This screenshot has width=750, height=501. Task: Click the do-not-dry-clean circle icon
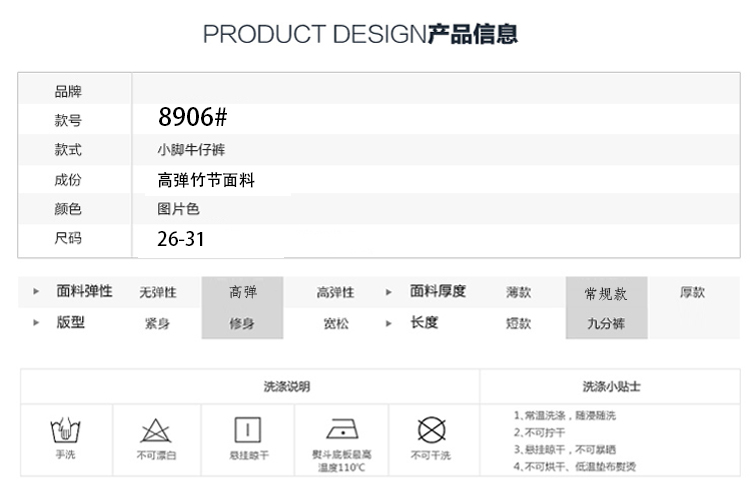431,430
